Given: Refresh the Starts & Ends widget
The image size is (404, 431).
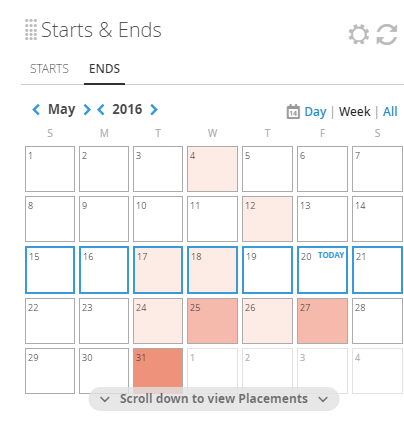Looking at the screenshot, I should point(387,34).
